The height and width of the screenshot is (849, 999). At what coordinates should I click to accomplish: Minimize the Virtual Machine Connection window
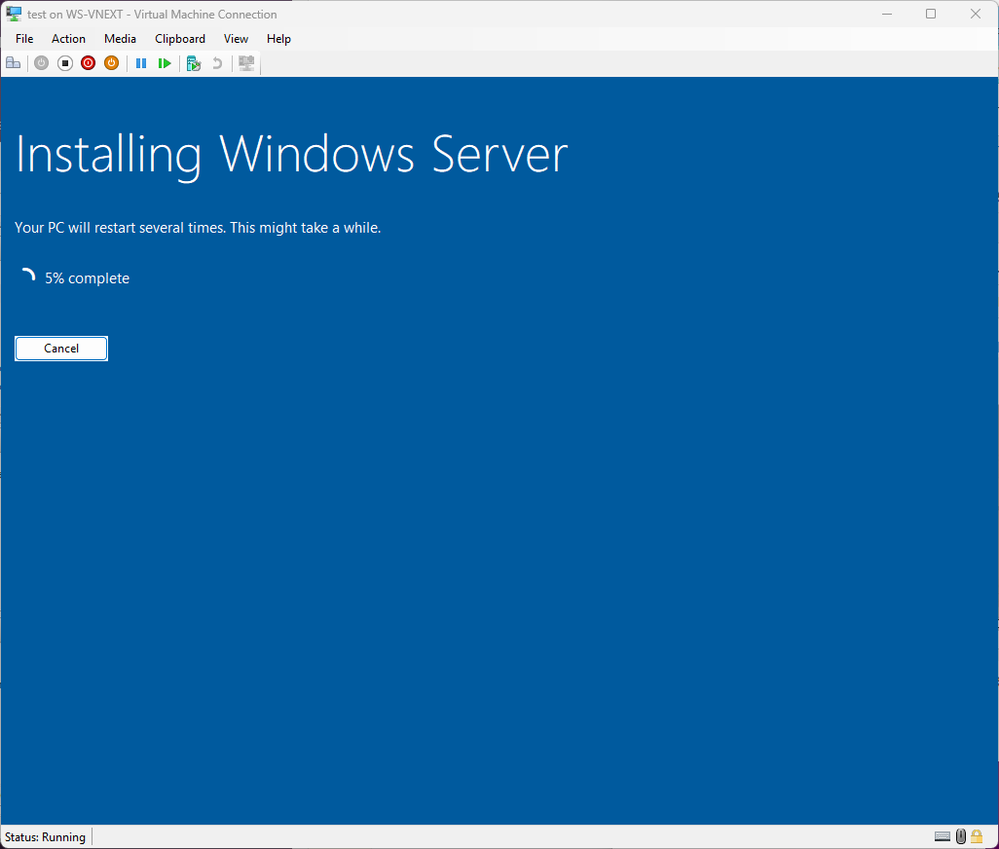click(886, 14)
